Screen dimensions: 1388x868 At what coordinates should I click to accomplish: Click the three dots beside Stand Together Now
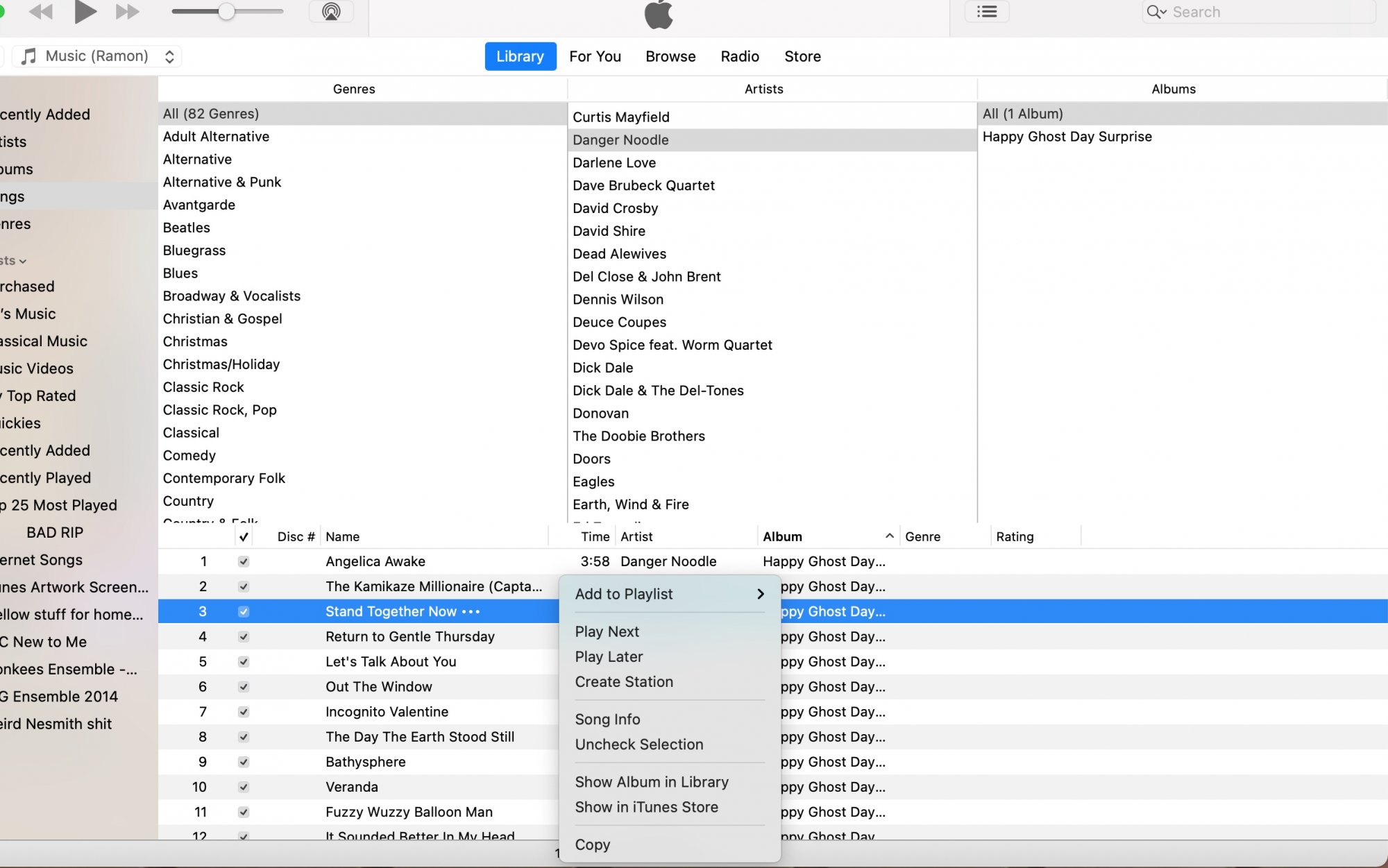point(471,611)
